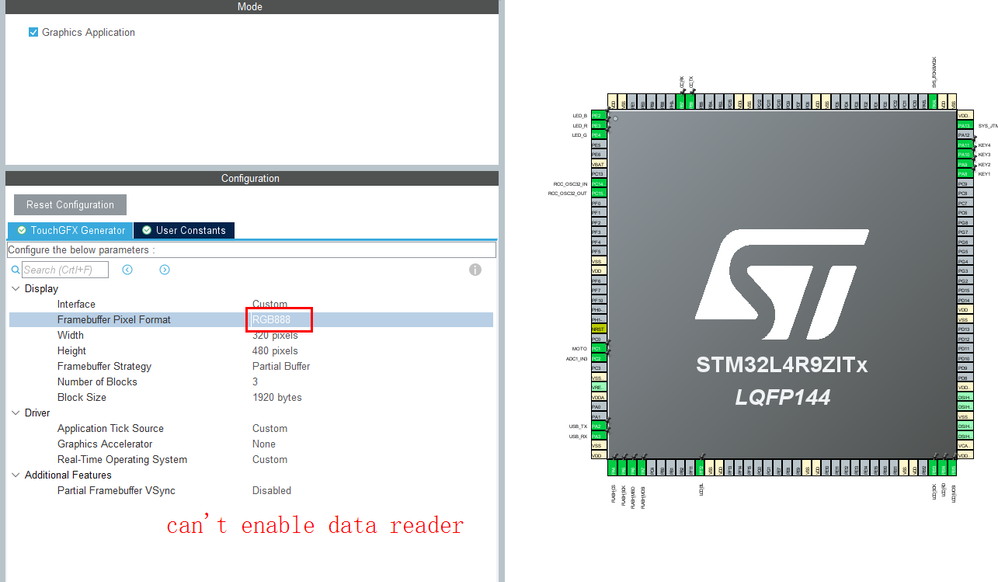Open the Framebuffer Strategy Partial Buffer dropdown

point(281,366)
